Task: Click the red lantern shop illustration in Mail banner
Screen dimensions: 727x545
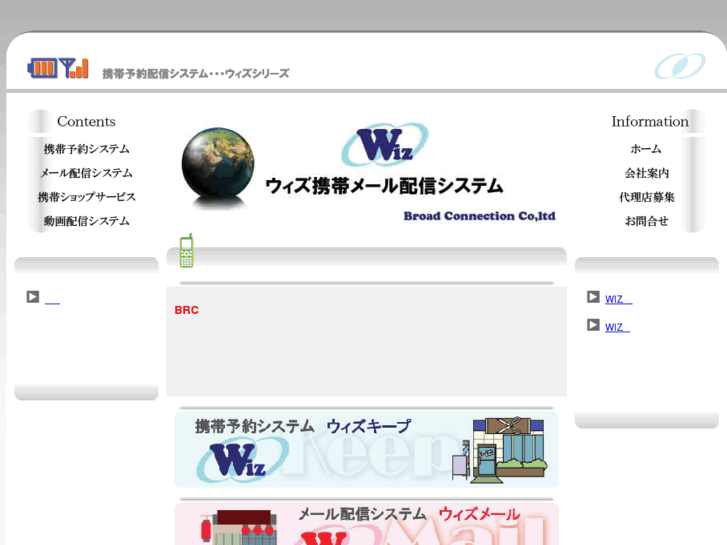Action: [239, 527]
